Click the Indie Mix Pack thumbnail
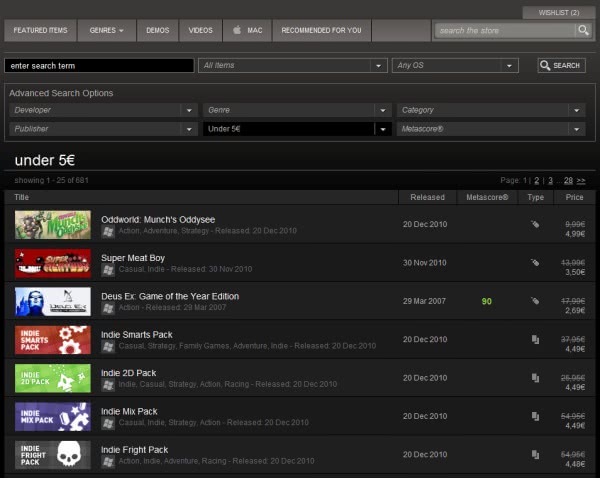 (53, 417)
